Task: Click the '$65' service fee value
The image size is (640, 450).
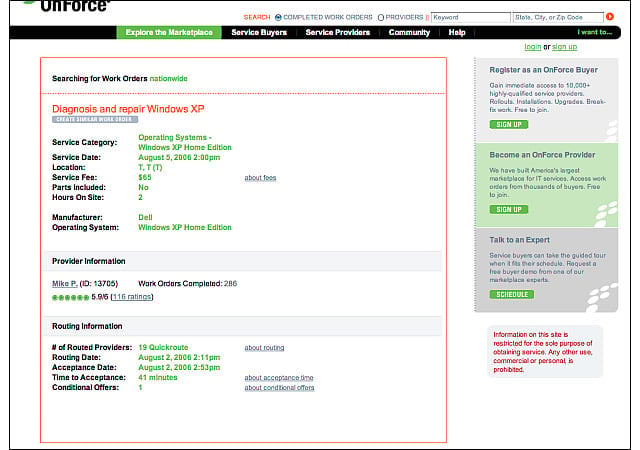Action: (145, 178)
